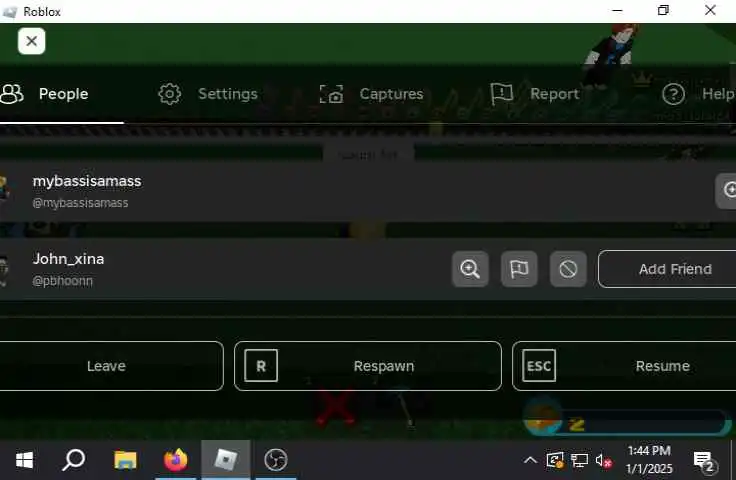Select the username @mybassisamass
The height and width of the screenshot is (480, 736).
click(80, 203)
